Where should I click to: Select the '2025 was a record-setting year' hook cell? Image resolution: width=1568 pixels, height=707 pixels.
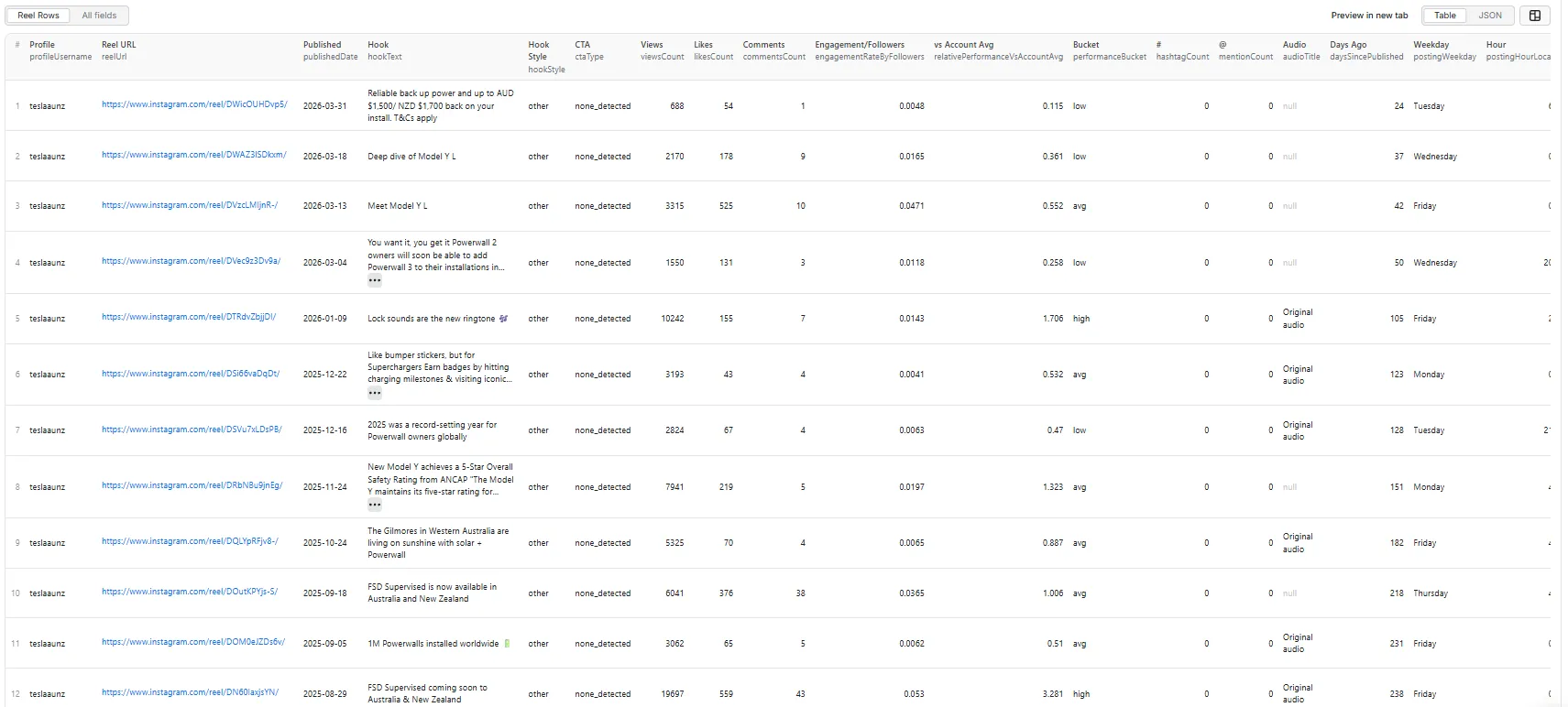pyautogui.click(x=432, y=430)
